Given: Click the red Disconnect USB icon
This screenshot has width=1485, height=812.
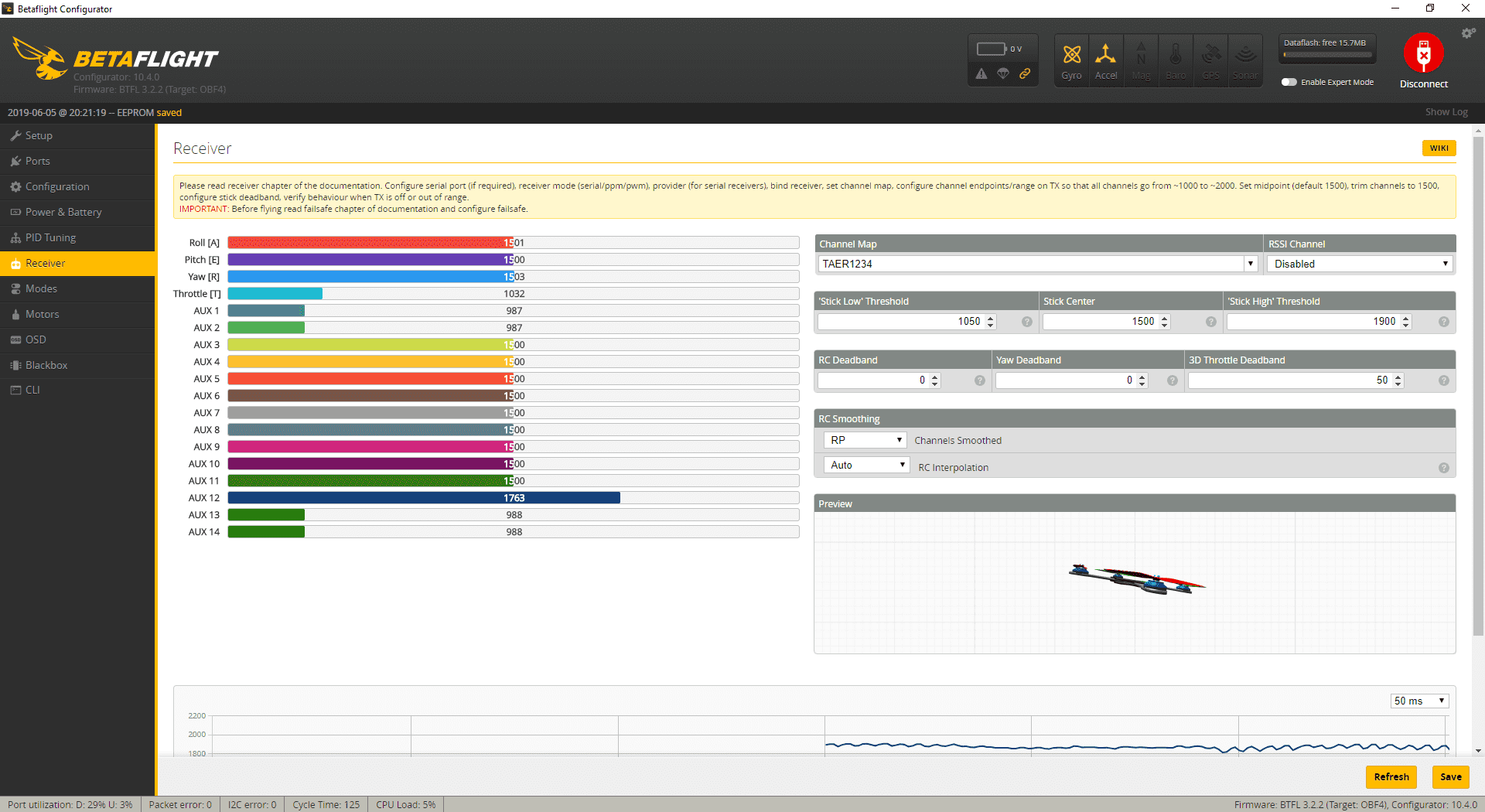Looking at the screenshot, I should (1423, 53).
